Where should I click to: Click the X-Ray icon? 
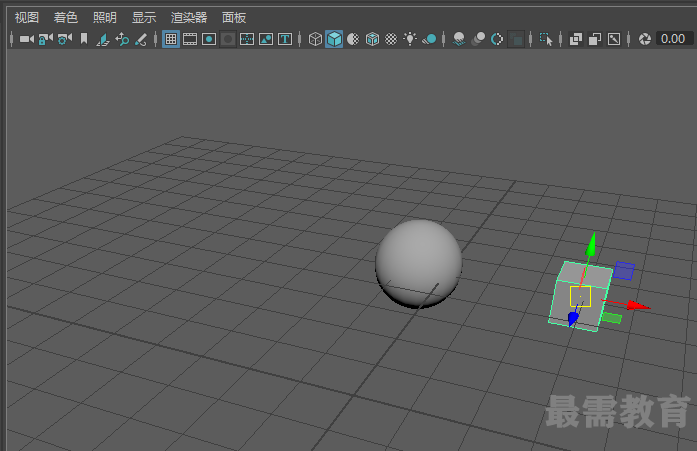click(576, 39)
